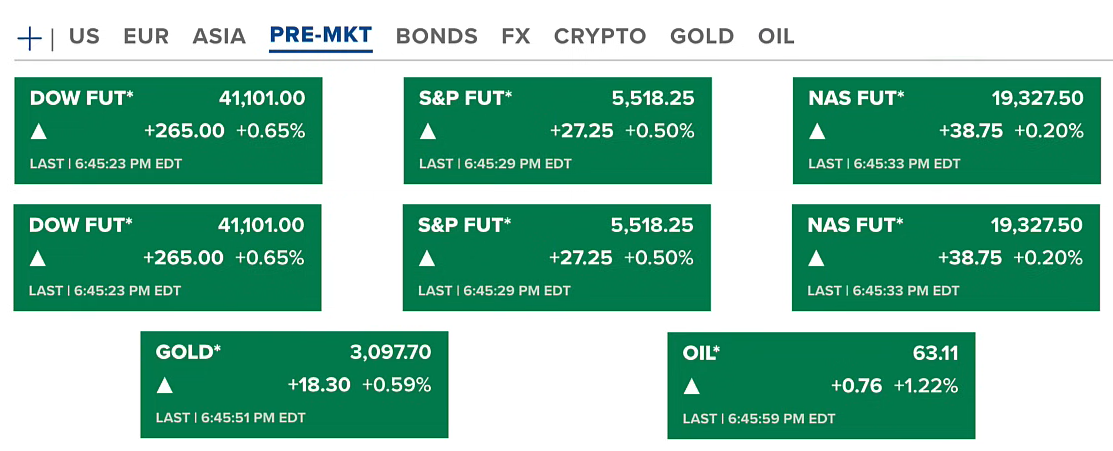The height and width of the screenshot is (451, 1113).
Task: Switch to the EUR markets tab
Action: click(146, 37)
